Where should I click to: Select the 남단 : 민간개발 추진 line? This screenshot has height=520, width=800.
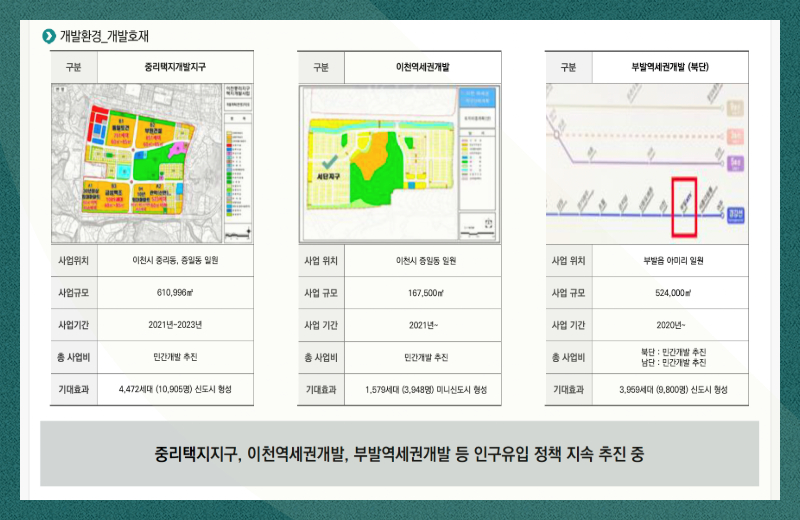pyautogui.click(x=673, y=362)
